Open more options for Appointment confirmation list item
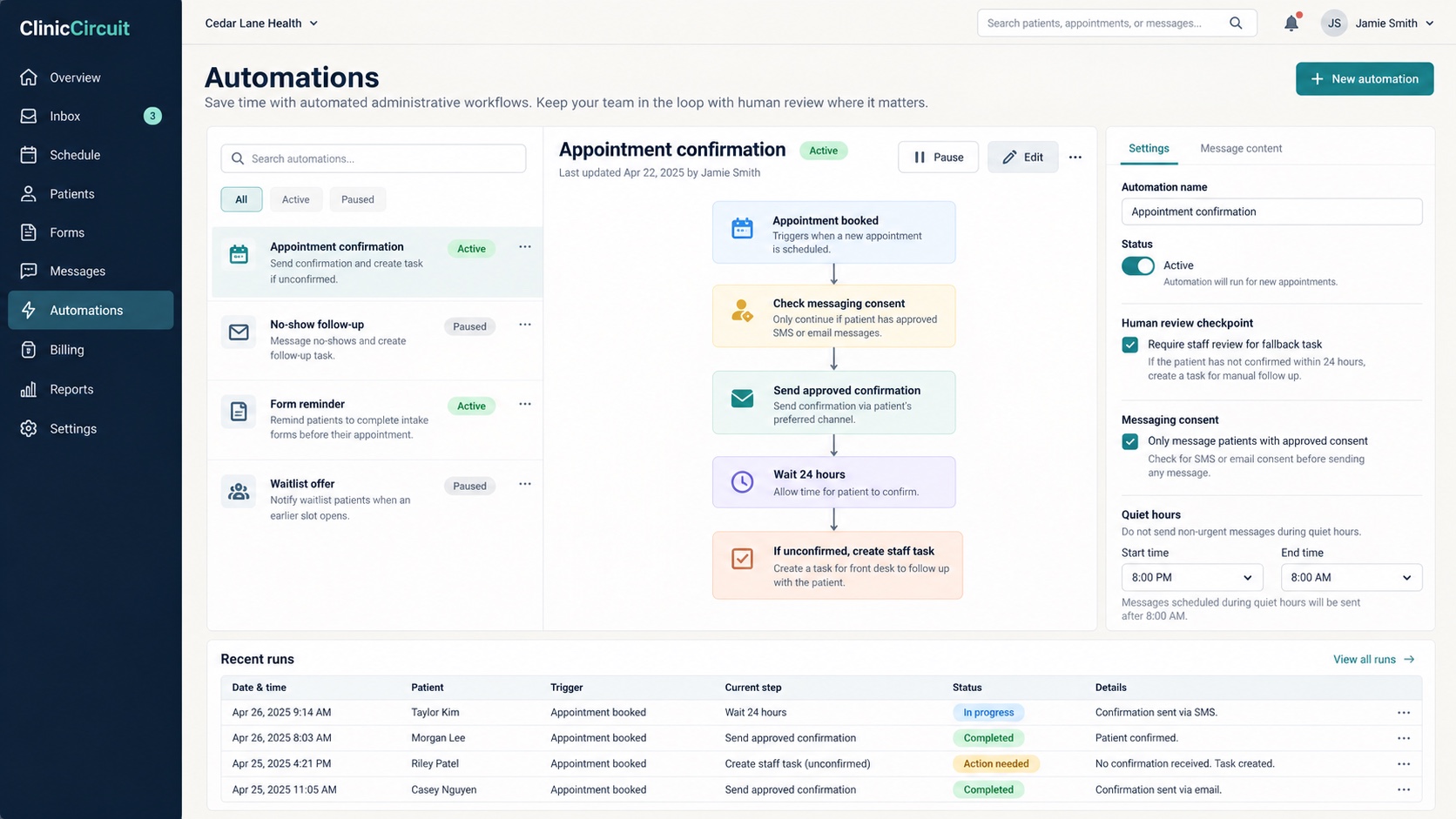This screenshot has height=819, width=1456. pyautogui.click(x=525, y=247)
